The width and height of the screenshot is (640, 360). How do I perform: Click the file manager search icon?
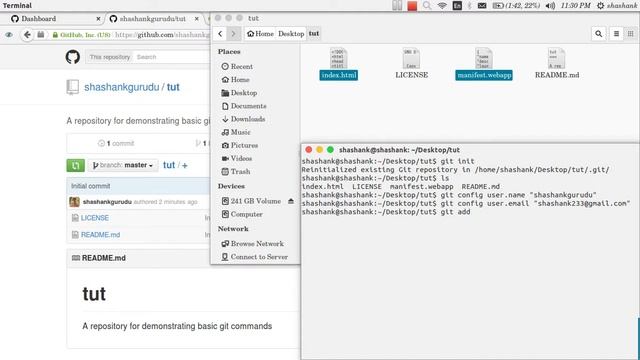click(x=598, y=34)
